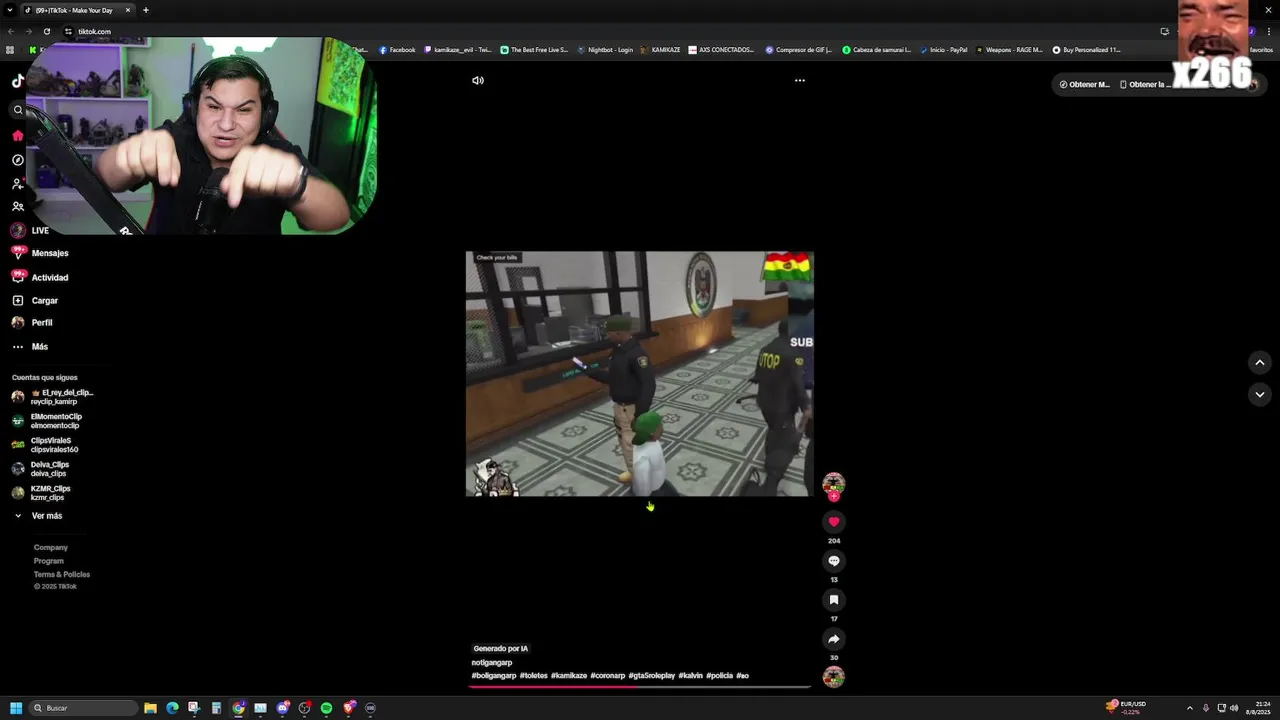Viewport: 1280px width, 720px height.
Task: Open the Following sidebar icon
Action: coord(17,184)
